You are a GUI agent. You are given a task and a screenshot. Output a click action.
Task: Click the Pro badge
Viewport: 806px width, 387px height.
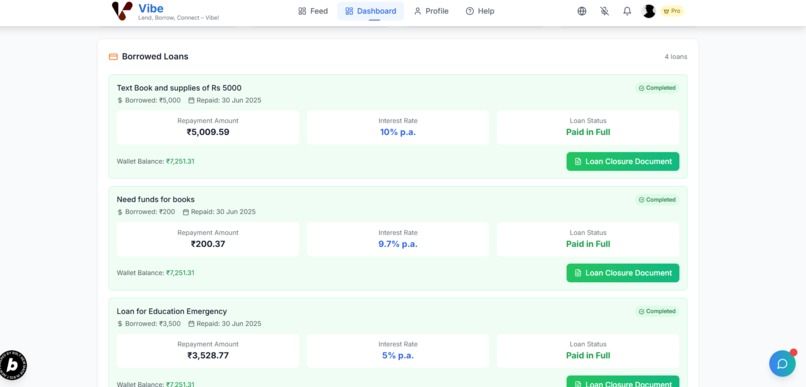click(x=672, y=11)
